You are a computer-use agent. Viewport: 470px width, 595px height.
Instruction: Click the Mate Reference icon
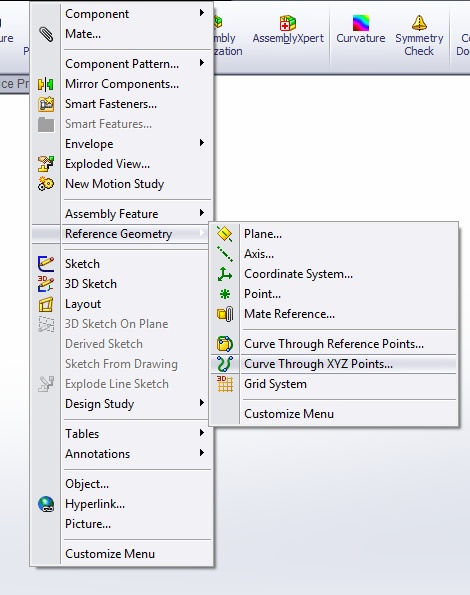(225, 314)
